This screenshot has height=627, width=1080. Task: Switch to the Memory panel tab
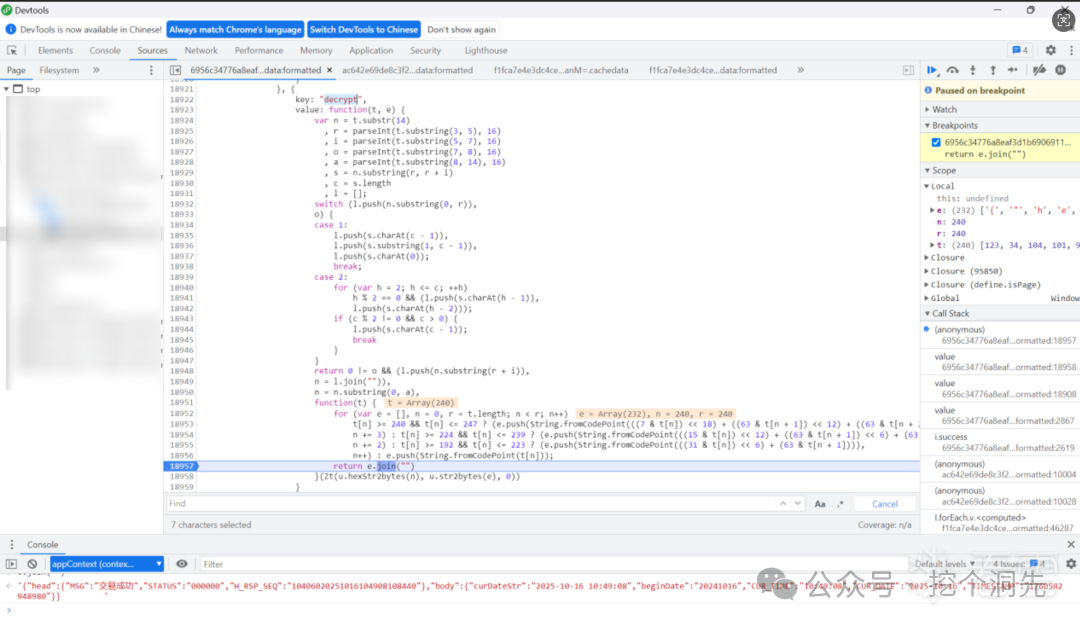[316, 50]
